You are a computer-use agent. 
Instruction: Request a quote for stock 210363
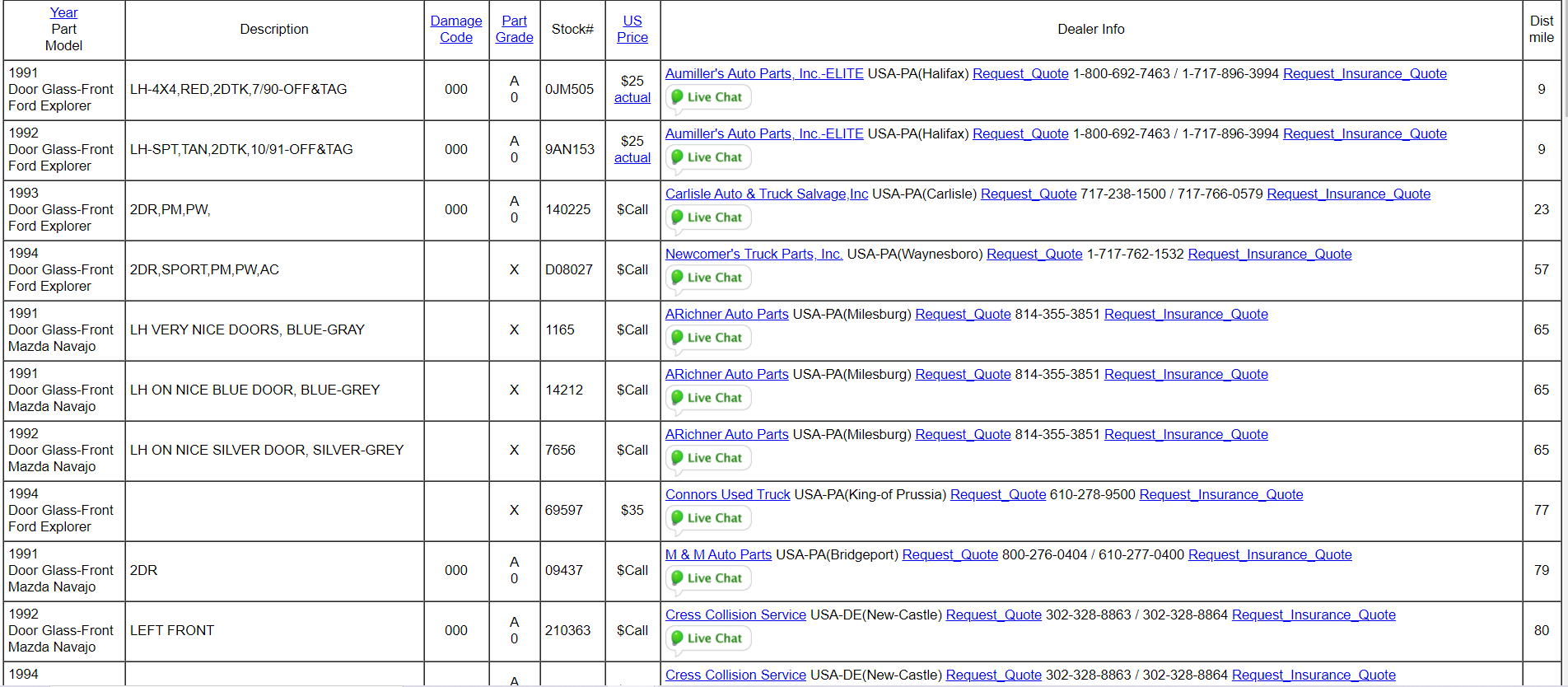pyautogui.click(x=994, y=615)
